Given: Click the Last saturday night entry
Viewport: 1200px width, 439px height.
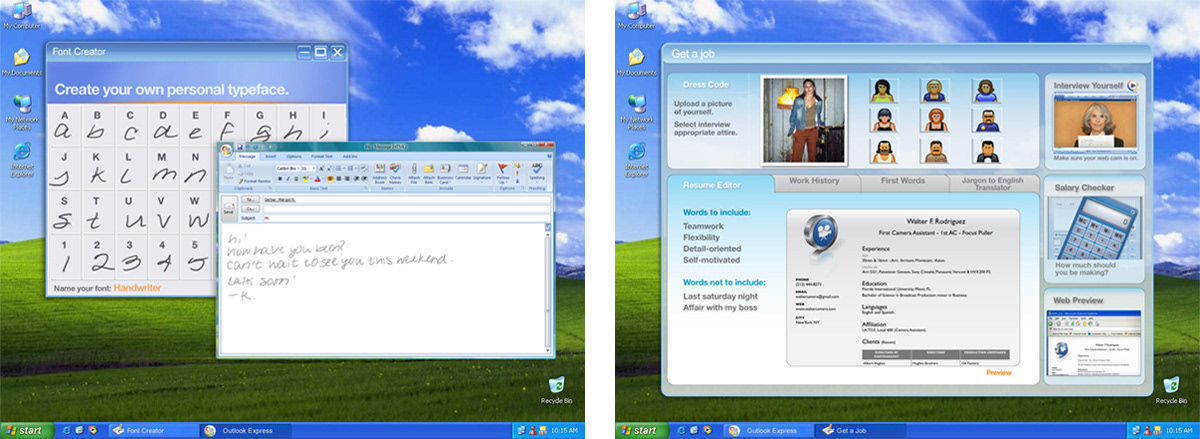Looking at the screenshot, I should coord(720,296).
